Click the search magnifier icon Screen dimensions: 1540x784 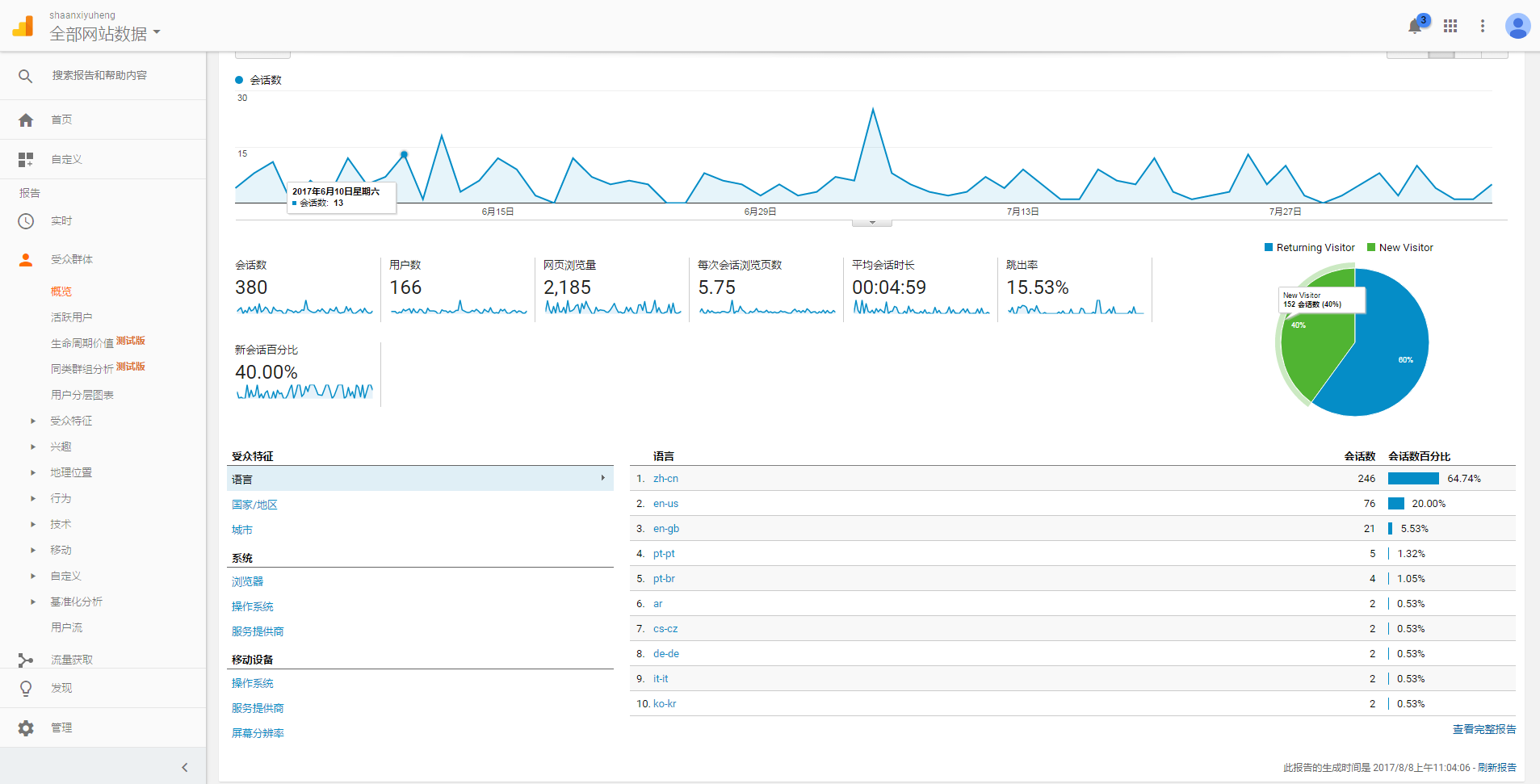coord(26,76)
